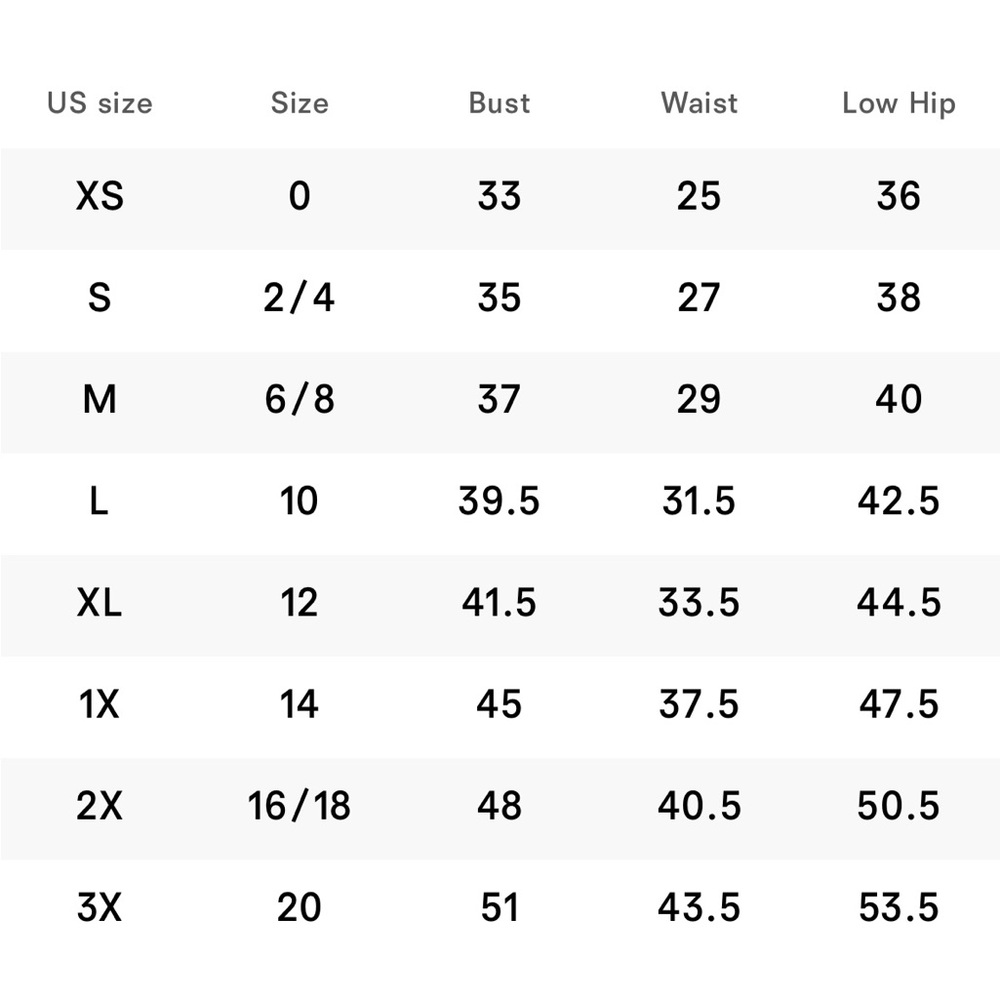Click bust value 51 in 3X row
Screen dimensions: 1000x1000
click(499, 908)
